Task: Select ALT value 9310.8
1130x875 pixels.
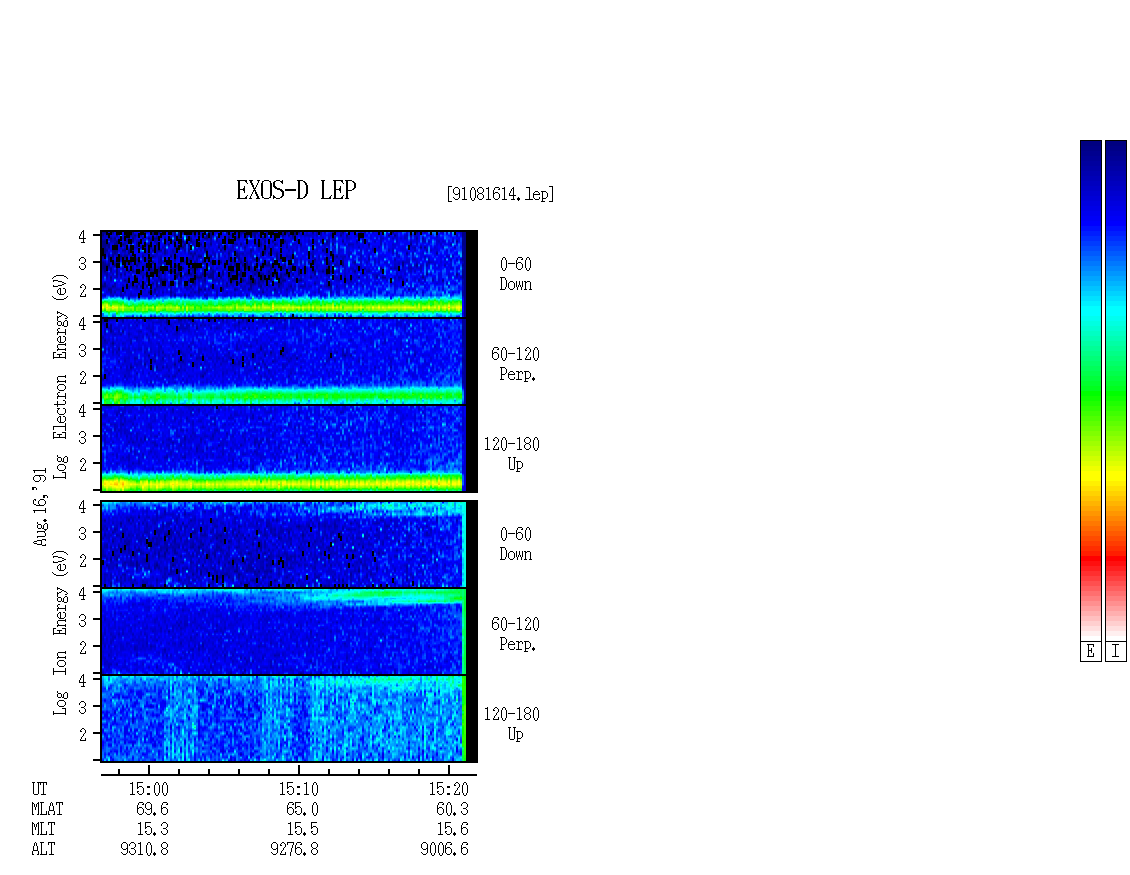Action: (x=144, y=850)
